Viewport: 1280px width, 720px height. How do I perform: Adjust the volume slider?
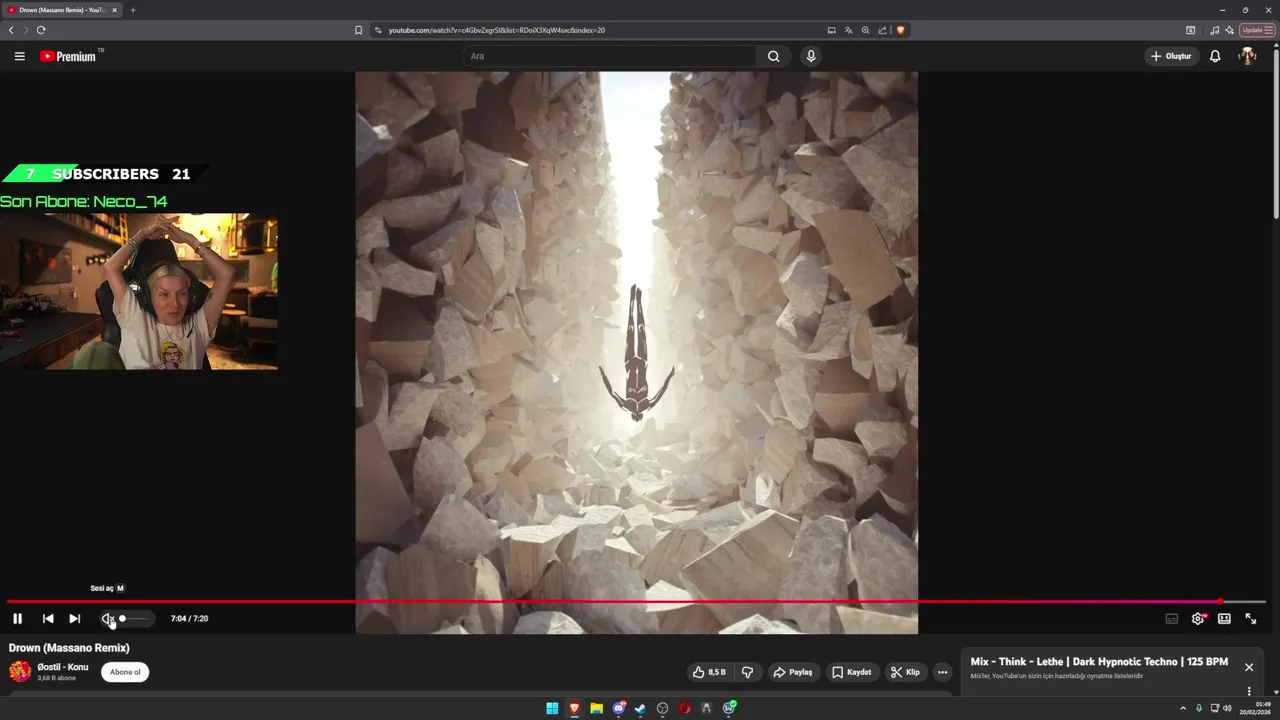[x=134, y=619]
